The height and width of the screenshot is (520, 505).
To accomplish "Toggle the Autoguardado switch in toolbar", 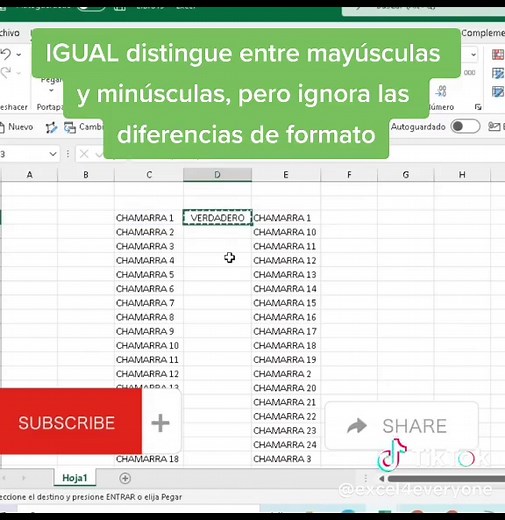I will click(x=465, y=126).
